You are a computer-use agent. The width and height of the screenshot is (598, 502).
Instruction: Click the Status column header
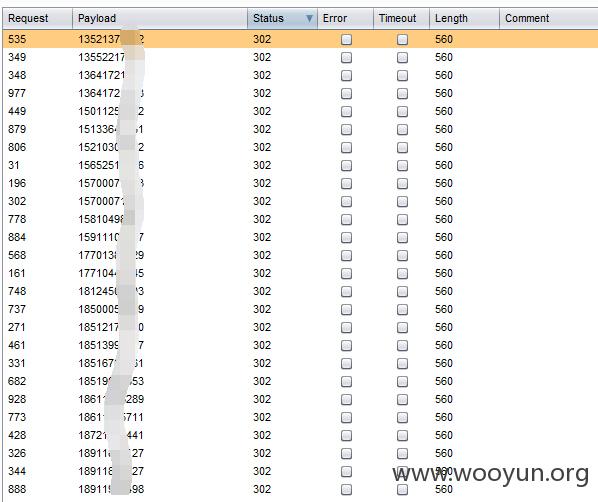point(282,18)
